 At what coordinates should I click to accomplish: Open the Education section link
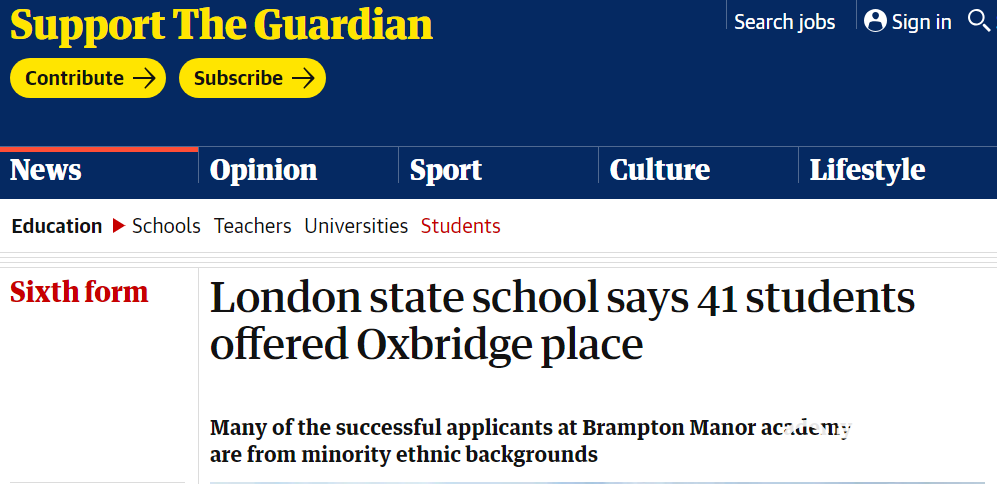pyautogui.click(x=57, y=226)
